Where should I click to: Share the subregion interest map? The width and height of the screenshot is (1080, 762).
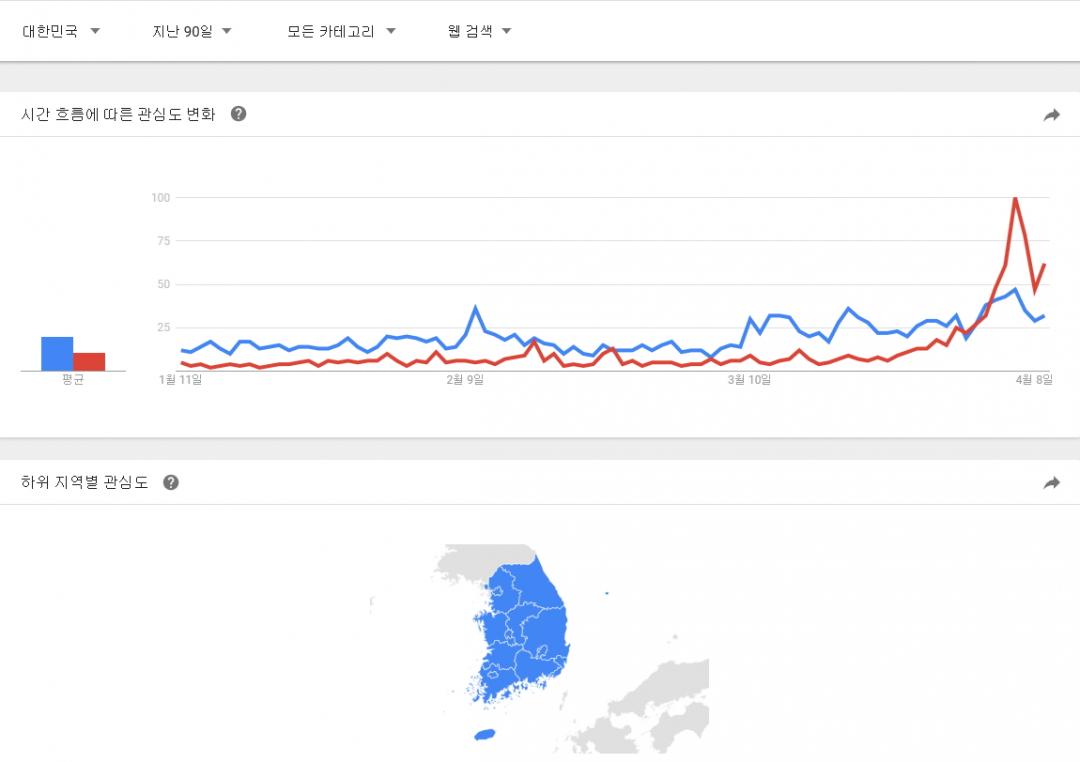tap(1051, 483)
